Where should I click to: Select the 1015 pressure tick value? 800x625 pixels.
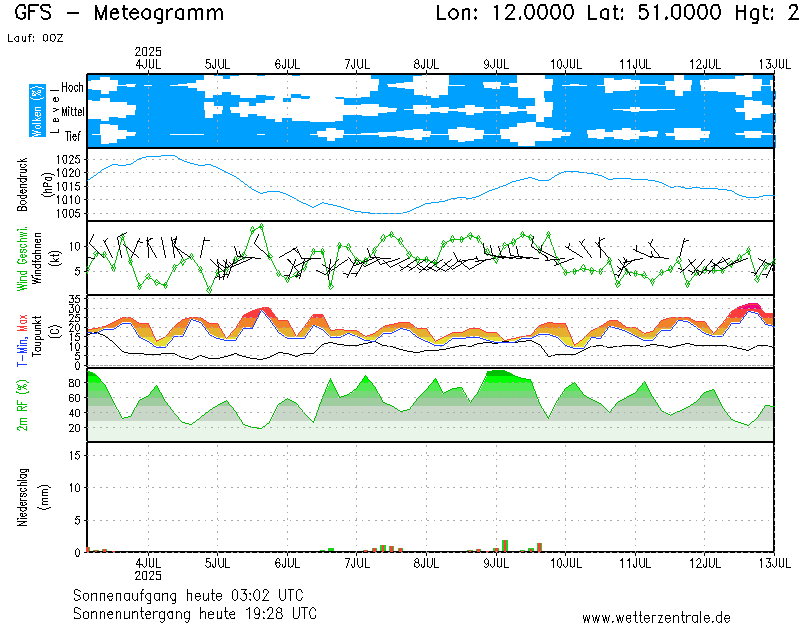pyautogui.click(x=68, y=187)
